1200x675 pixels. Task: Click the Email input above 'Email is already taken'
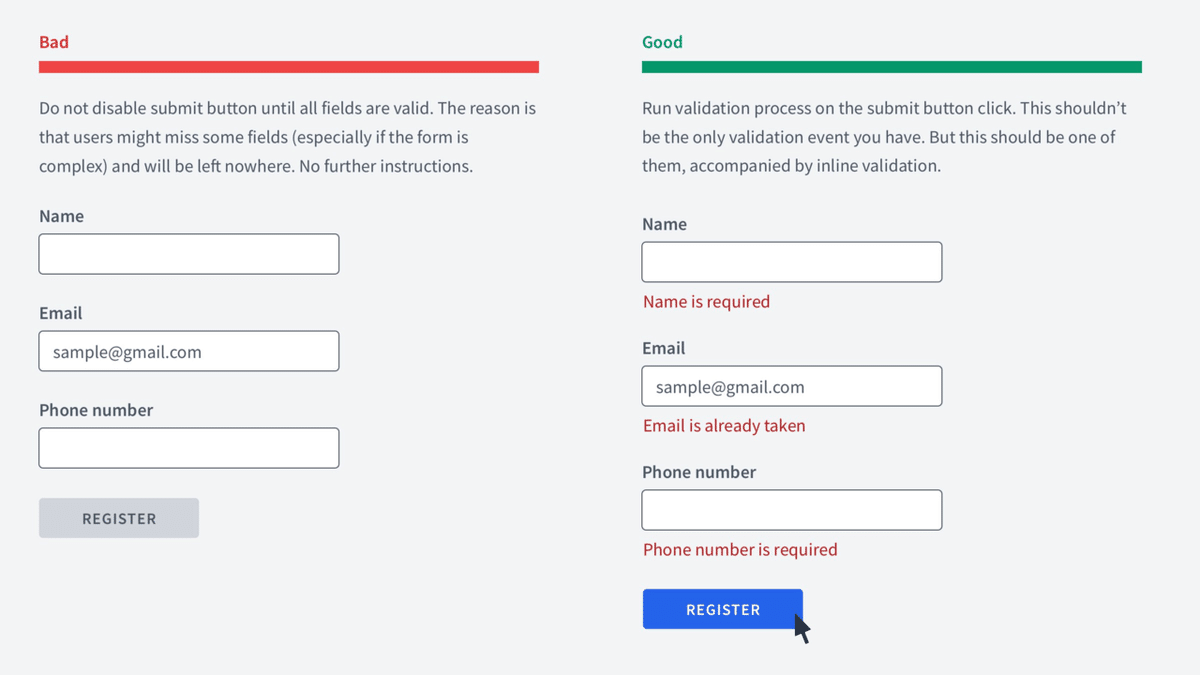[791, 386]
